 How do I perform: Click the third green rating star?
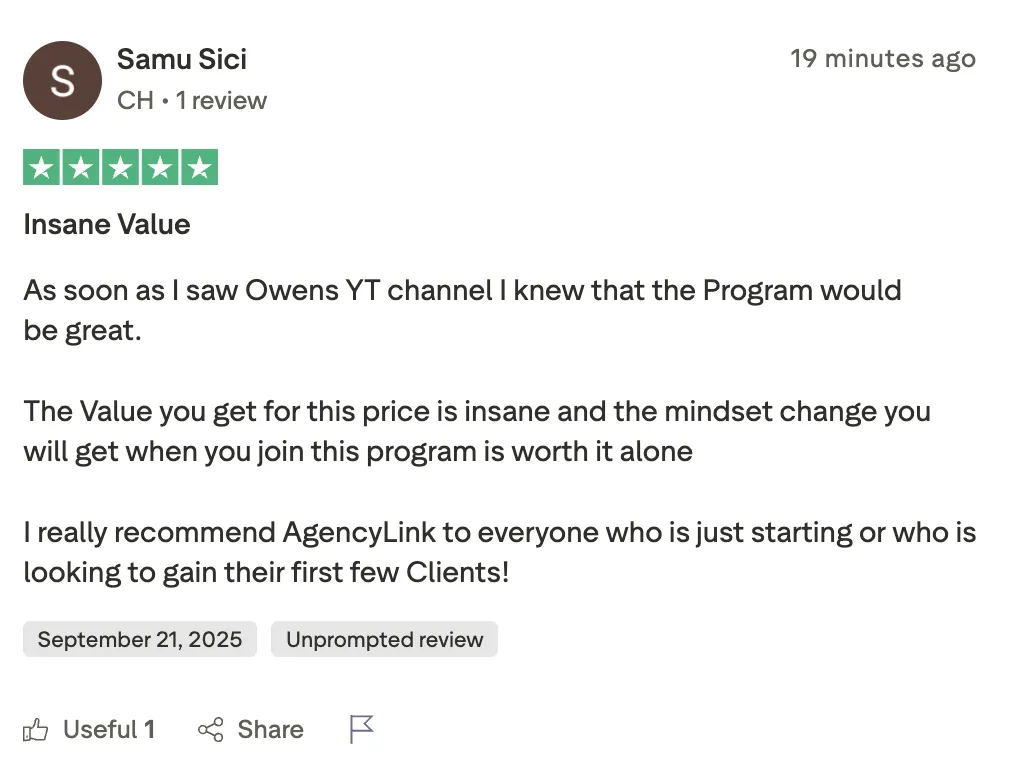click(120, 168)
